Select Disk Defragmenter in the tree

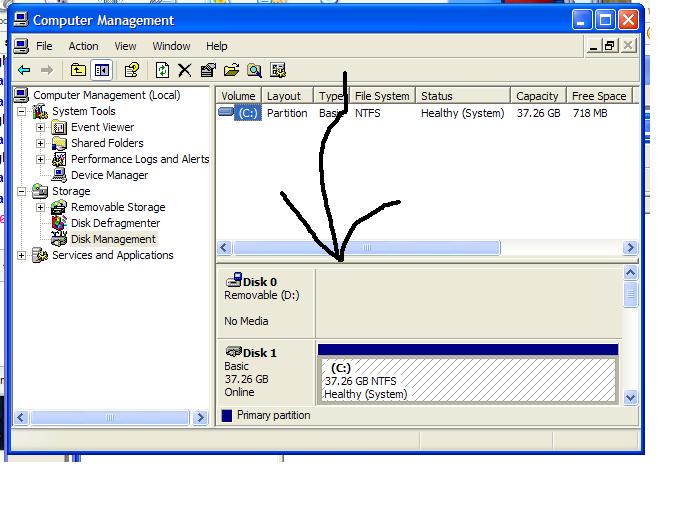click(x=114, y=223)
